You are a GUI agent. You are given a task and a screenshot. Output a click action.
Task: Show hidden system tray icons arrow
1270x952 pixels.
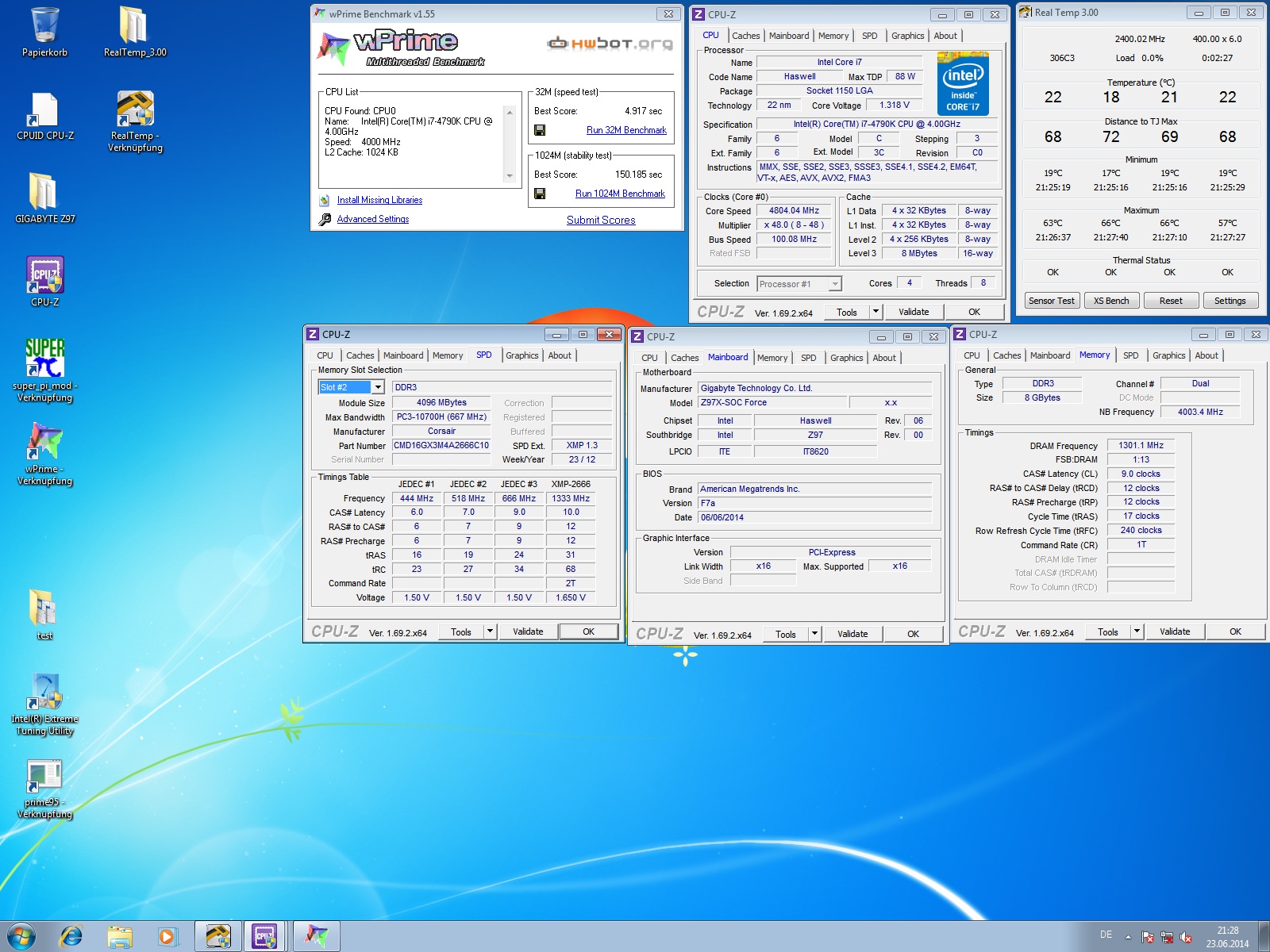click(x=1128, y=937)
